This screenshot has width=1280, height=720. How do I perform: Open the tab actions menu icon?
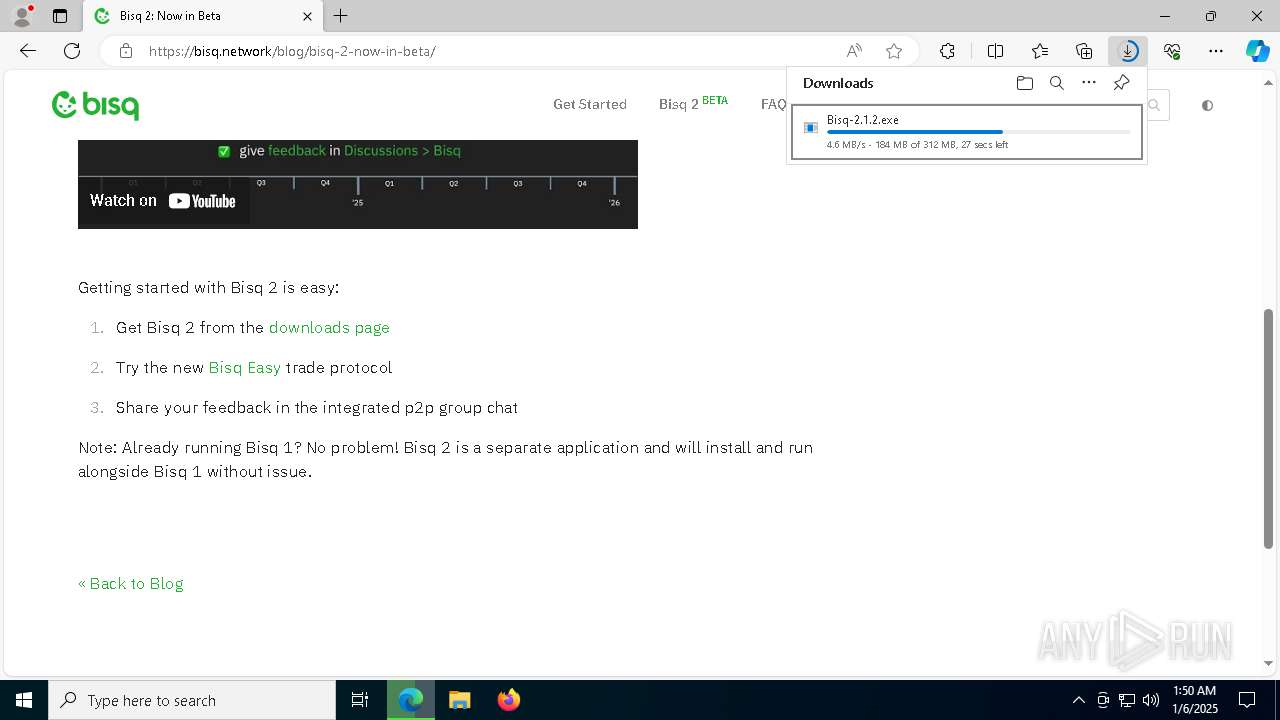[x=60, y=16]
